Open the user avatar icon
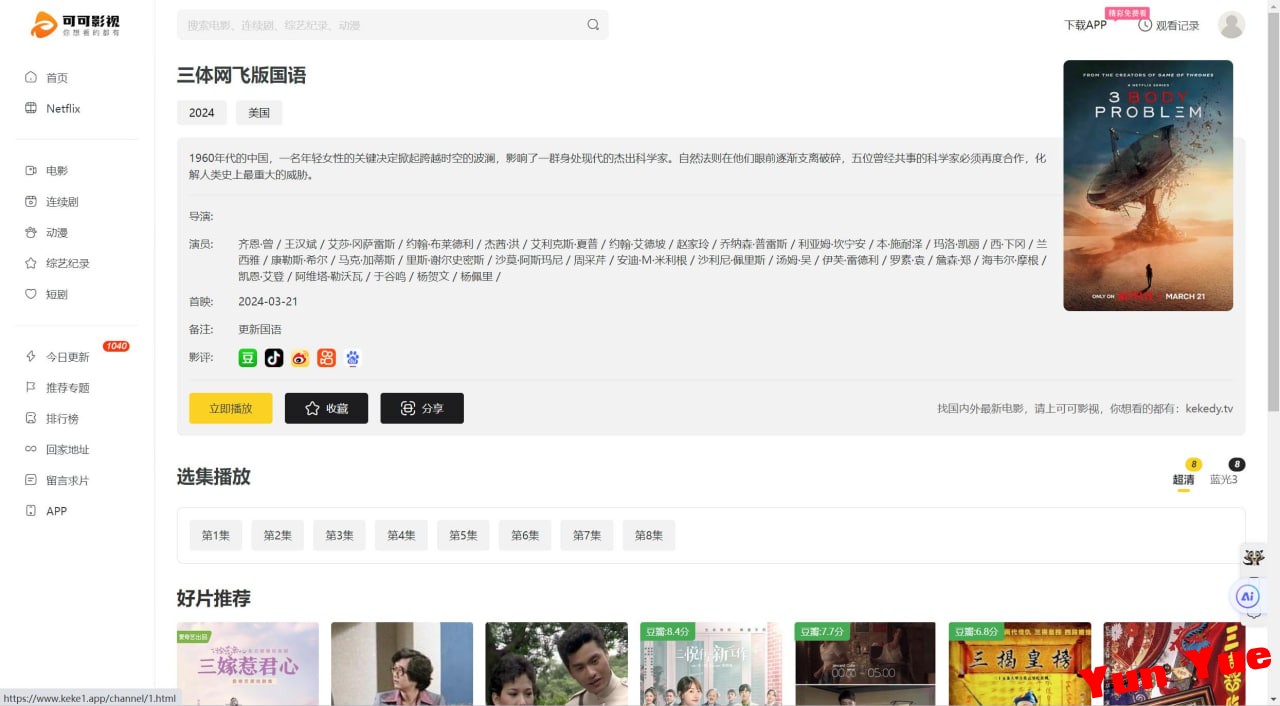The height and width of the screenshot is (706, 1280). click(x=1231, y=25)
